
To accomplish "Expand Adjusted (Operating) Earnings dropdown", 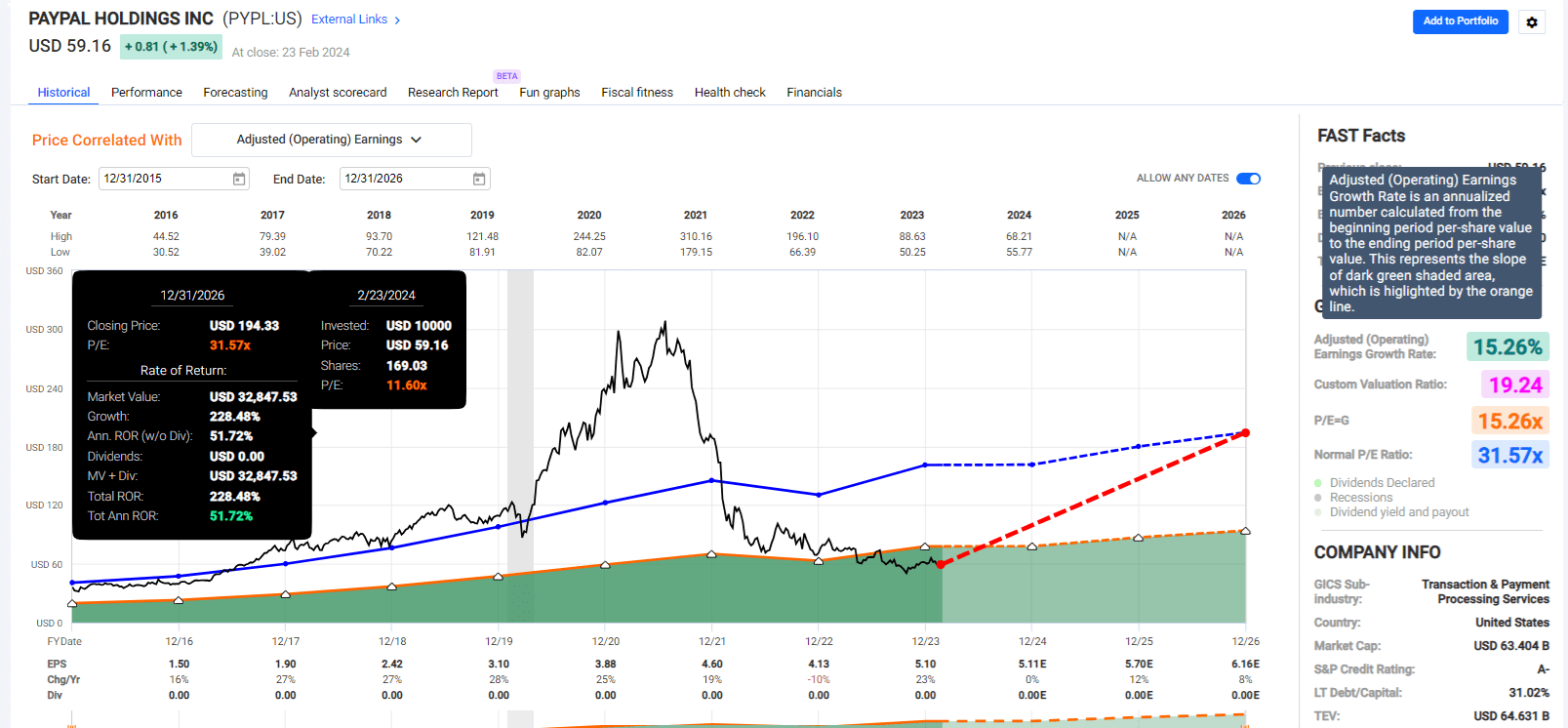I will (x=332, y=140).
